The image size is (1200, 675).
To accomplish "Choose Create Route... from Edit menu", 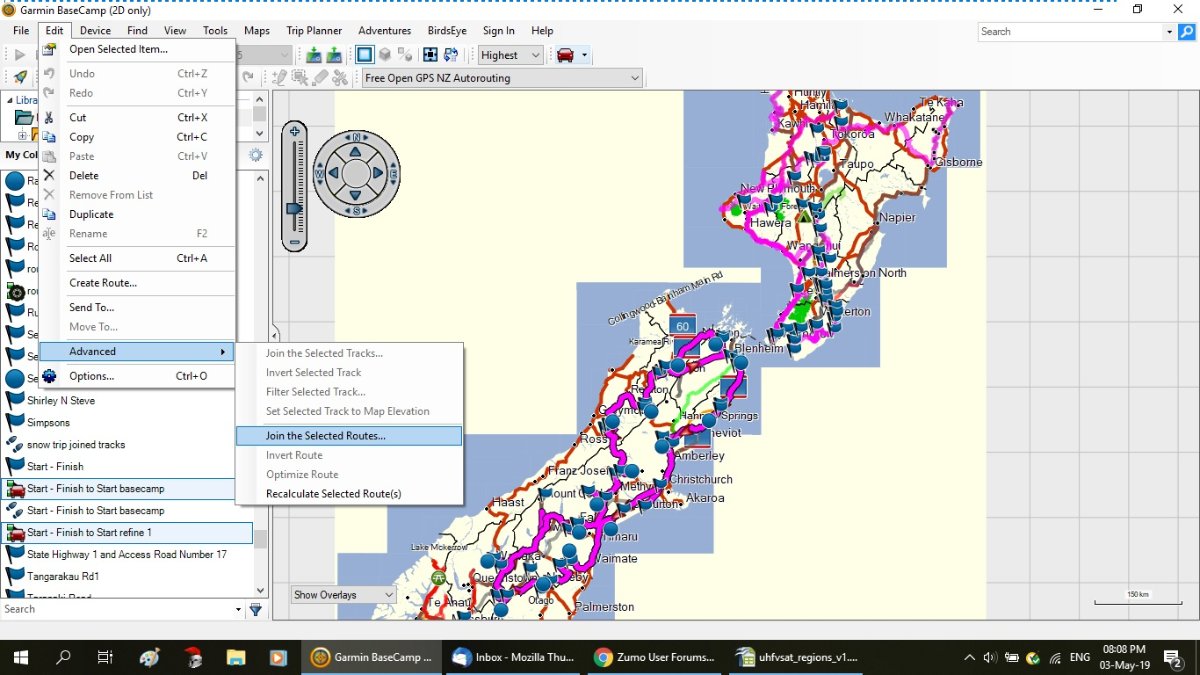I will [x=137, y=283].
